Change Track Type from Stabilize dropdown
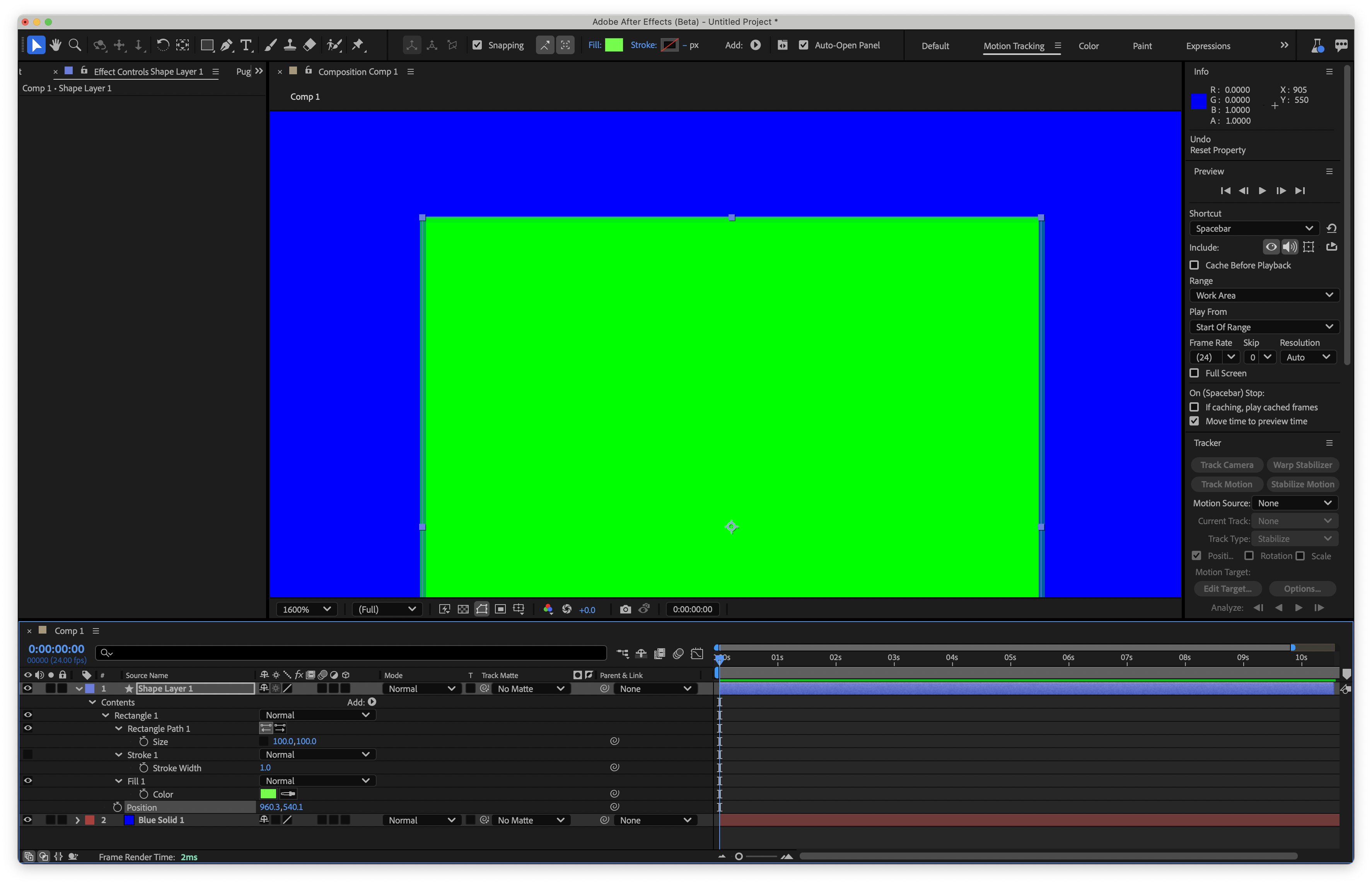This screenshot has width=1372, height=885. [1294, 538]
